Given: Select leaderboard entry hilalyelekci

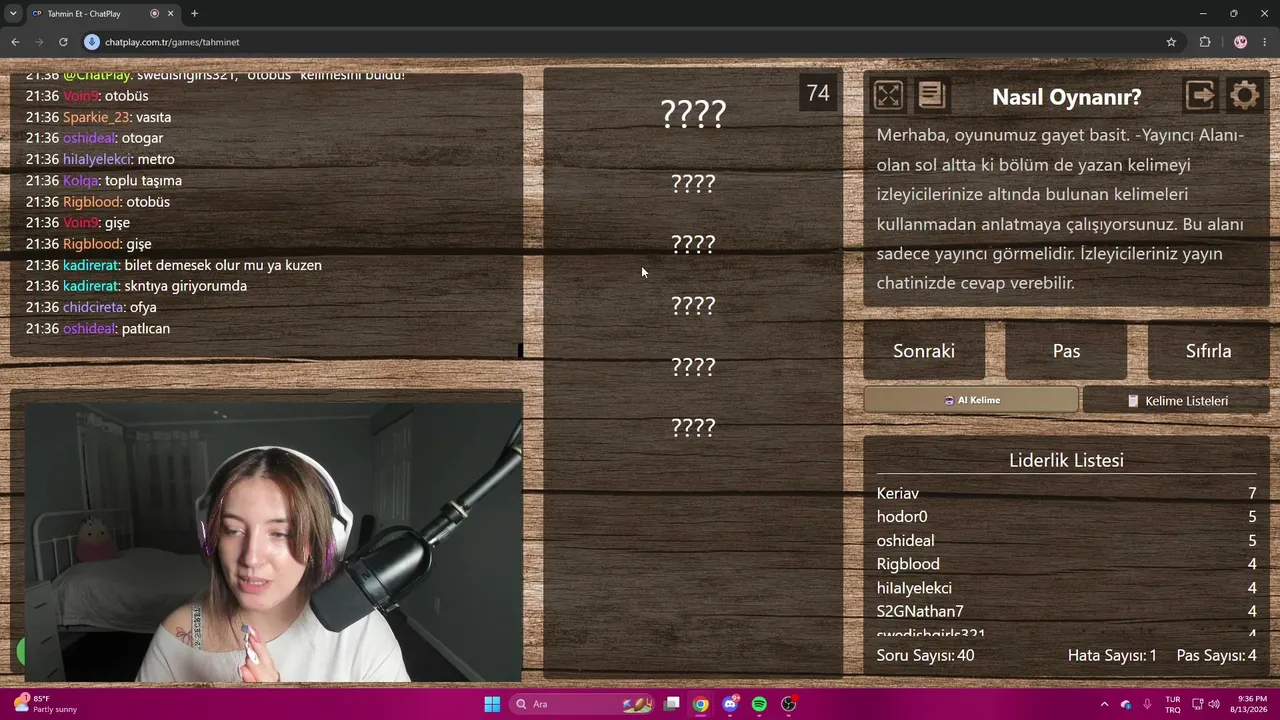Looking at the screenshot, I should pyautogui.click(x=1066, y=588).
